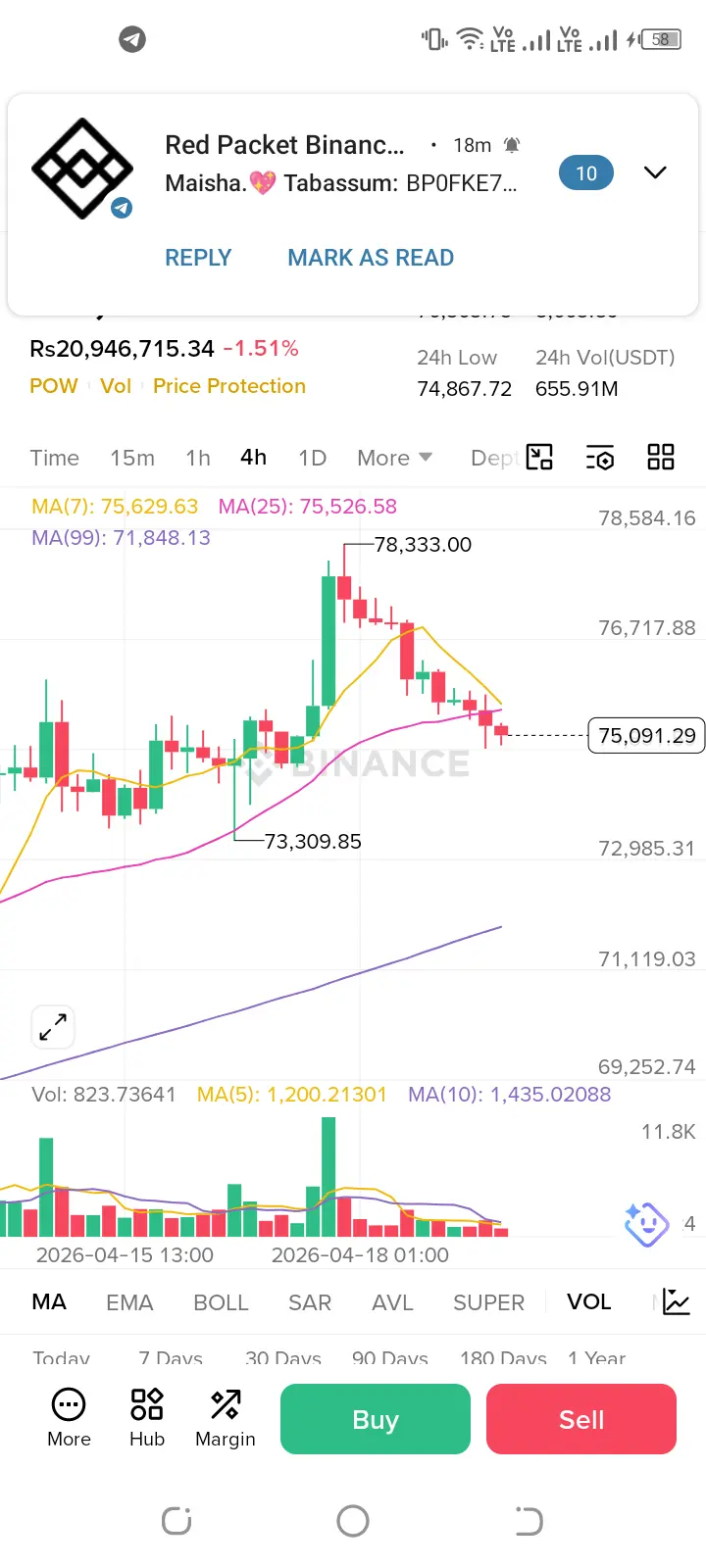The height and width of the screenshot is (1568, 706).
Task: Select the 15m chart interval
Action: (132, 458)
